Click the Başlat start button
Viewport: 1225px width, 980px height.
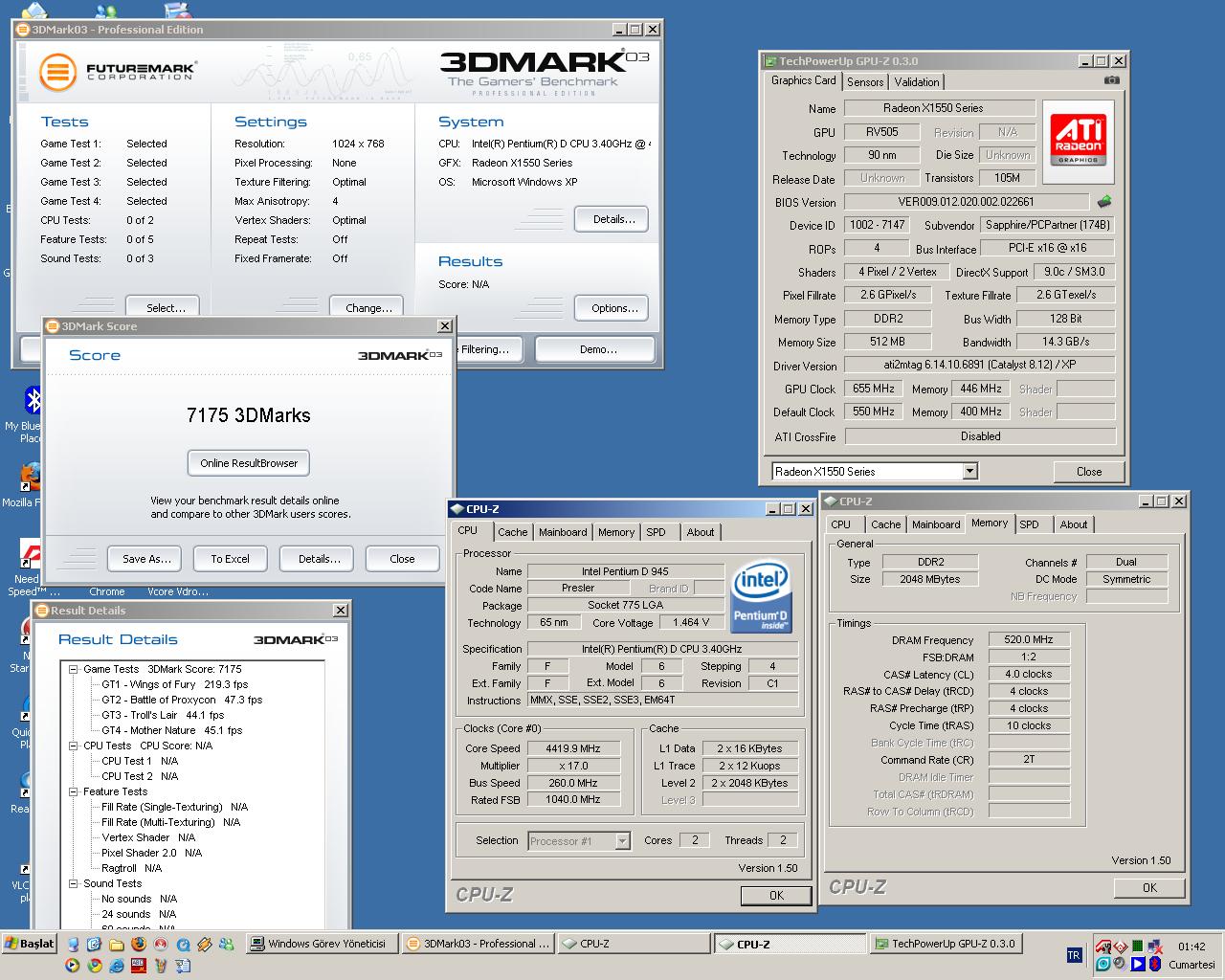click(x=31, y=944)
